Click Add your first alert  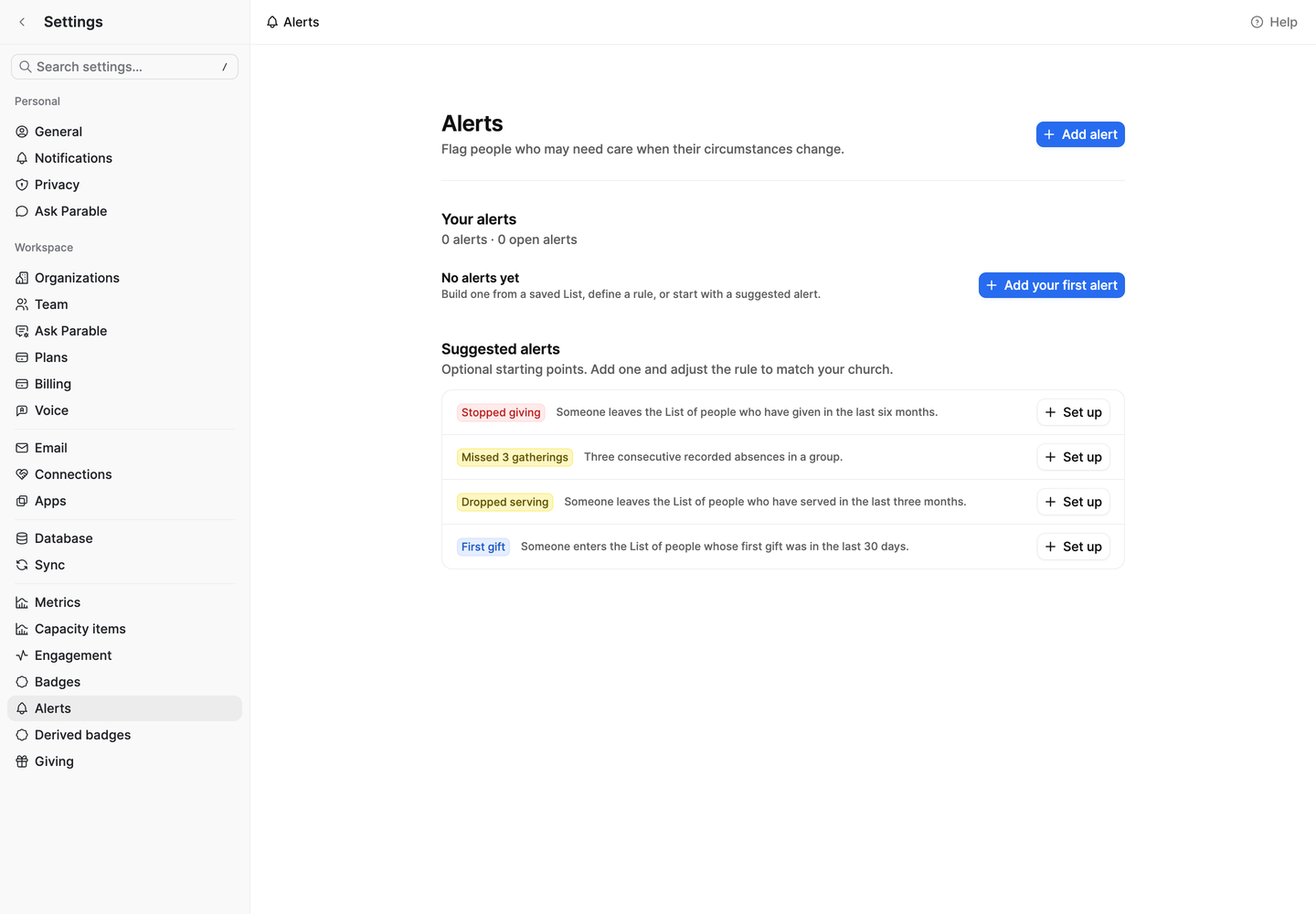pos(1052,285)
